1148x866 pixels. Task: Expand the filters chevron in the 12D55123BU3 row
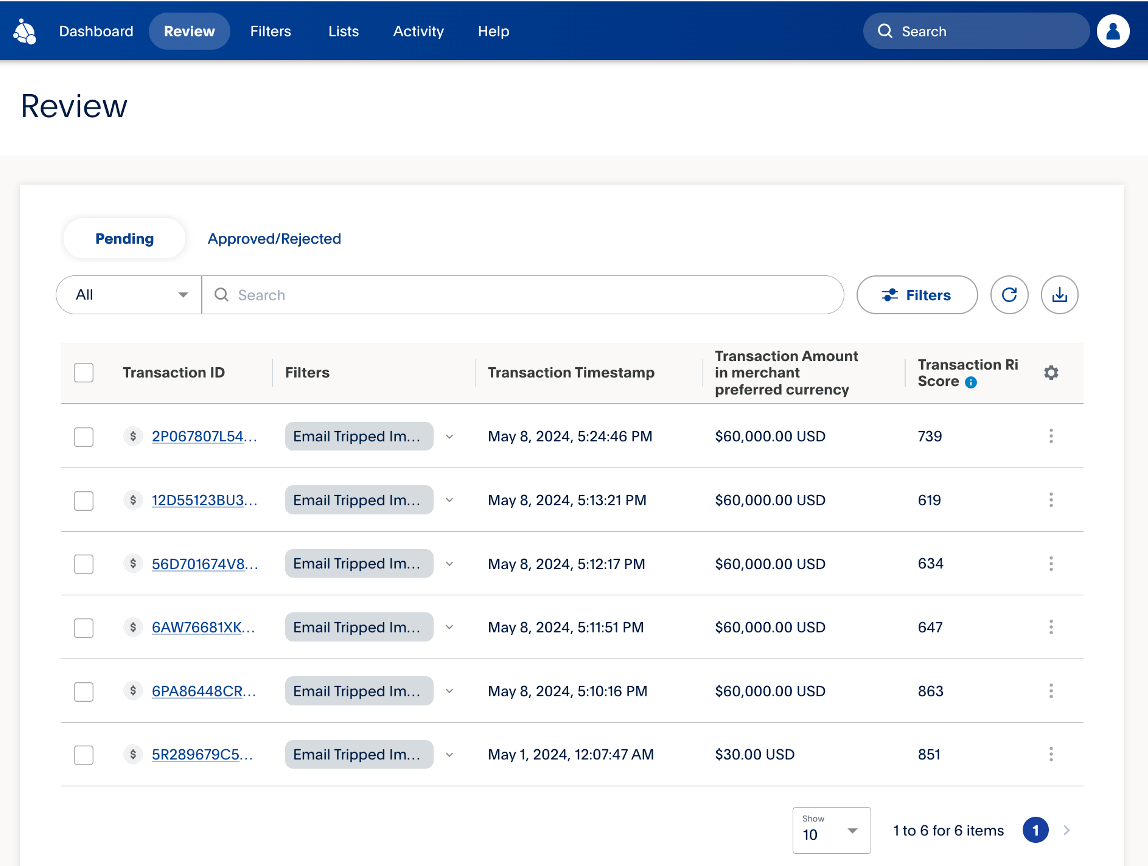point(449,500)
